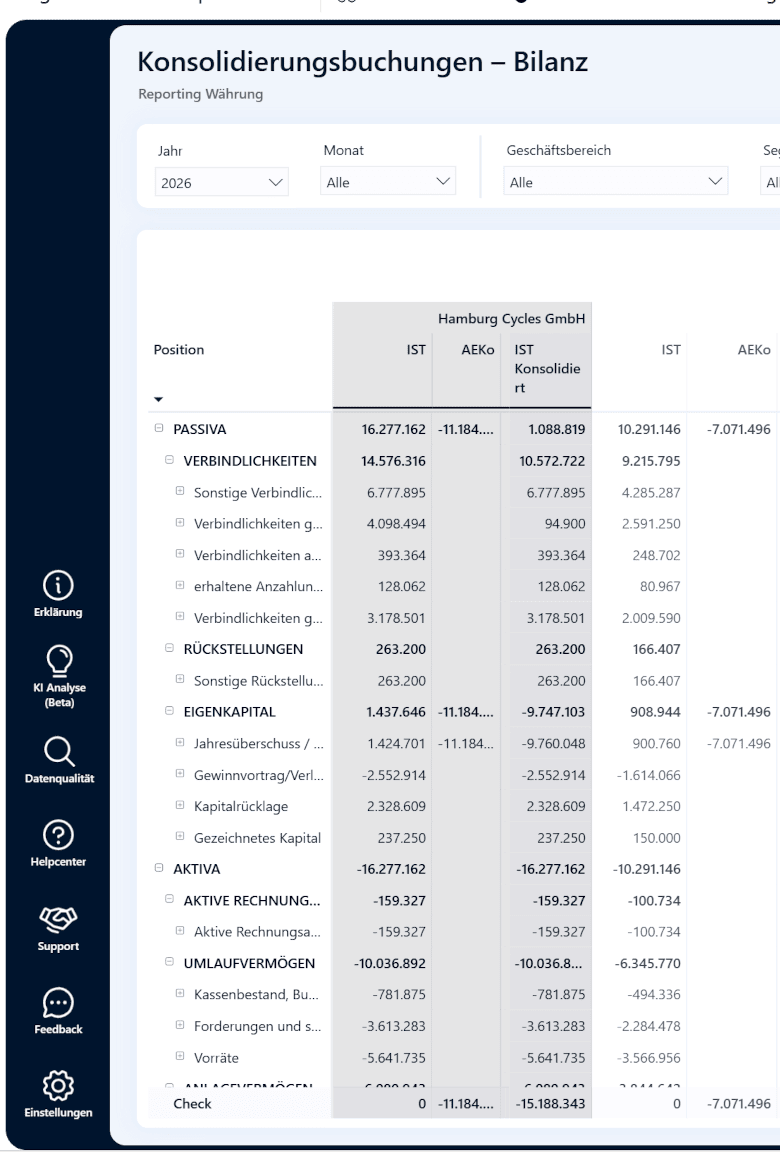Open Einstellungen gear icon
This screenshot has width=780, height=1160.
coord(58,1086)
